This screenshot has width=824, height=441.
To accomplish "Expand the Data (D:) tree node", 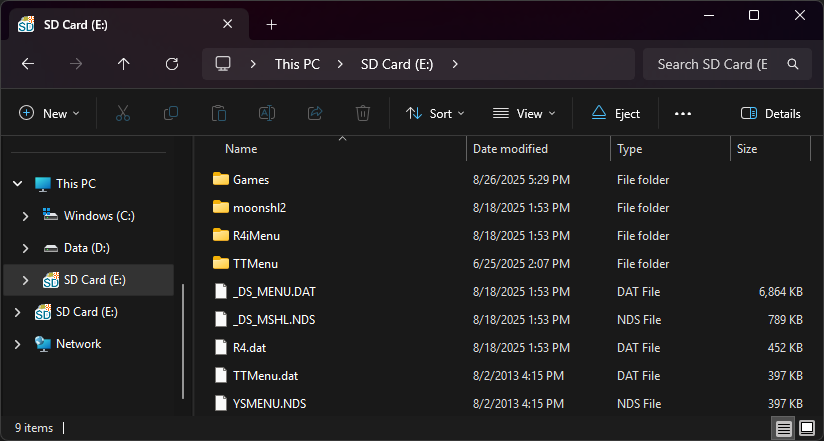I will point(25,248).
